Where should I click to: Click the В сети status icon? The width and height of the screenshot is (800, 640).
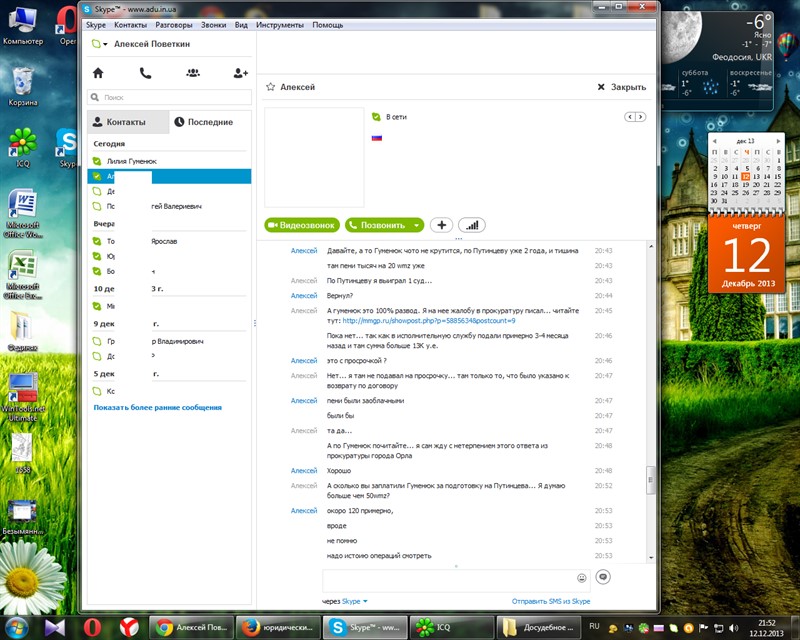click(377, 117)
